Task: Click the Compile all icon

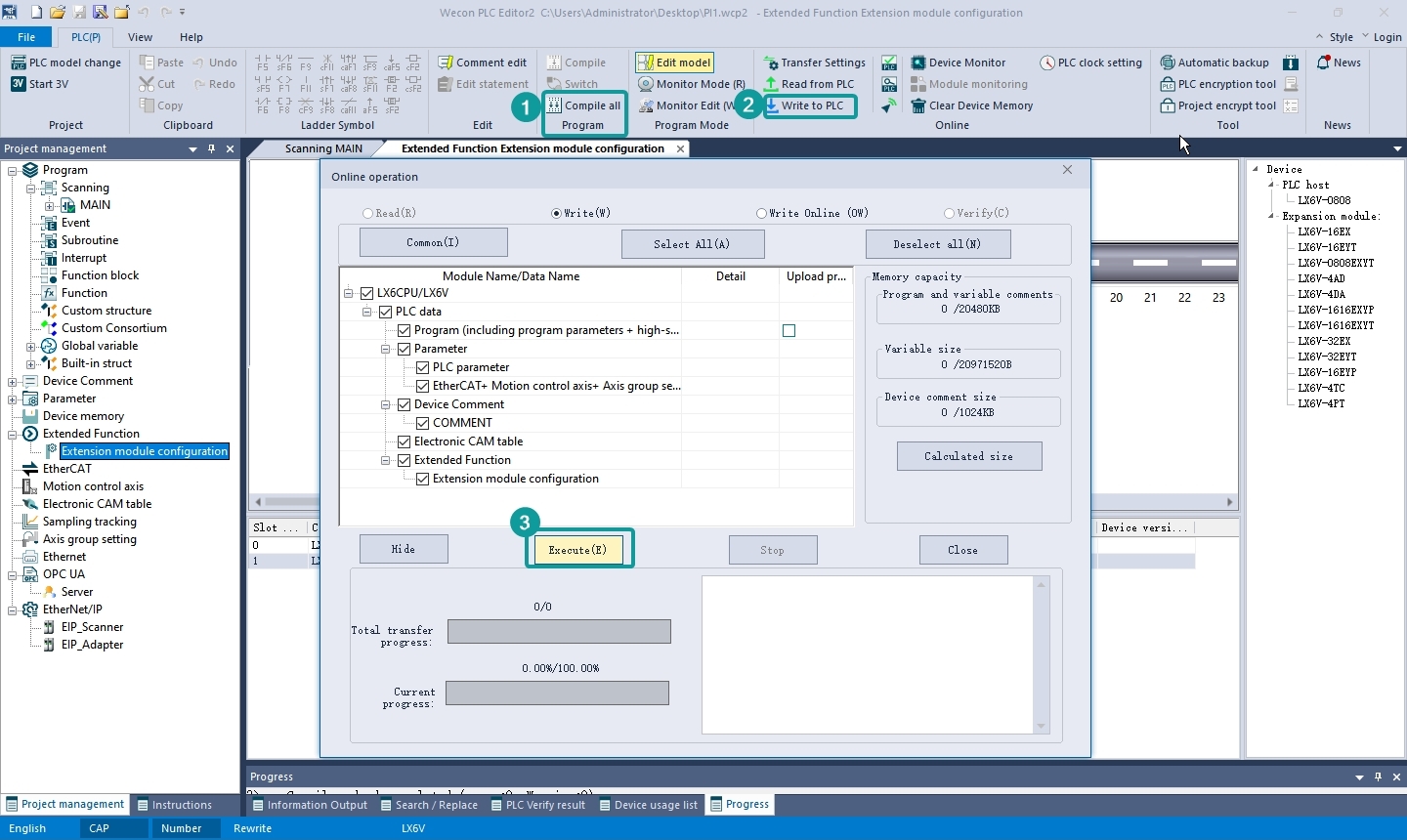Action: [x=555, y=105]
